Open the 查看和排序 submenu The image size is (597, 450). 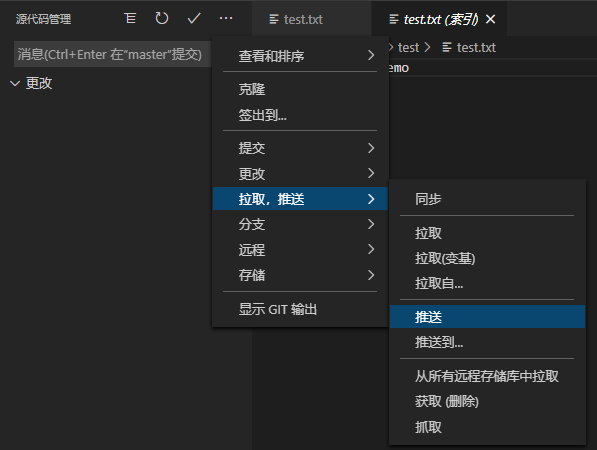click(300, 56)
